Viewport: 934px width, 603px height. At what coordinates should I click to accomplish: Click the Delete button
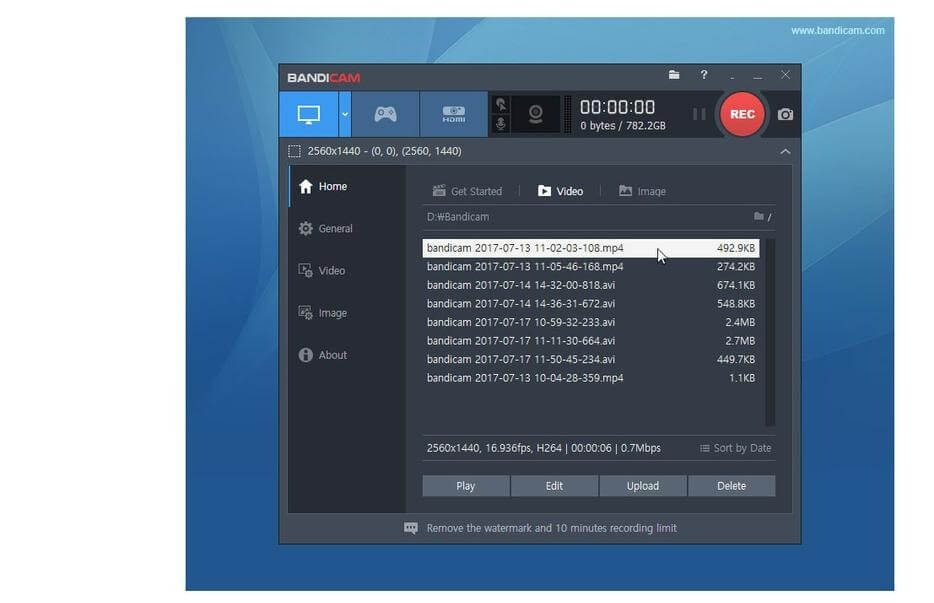(731, 486)
